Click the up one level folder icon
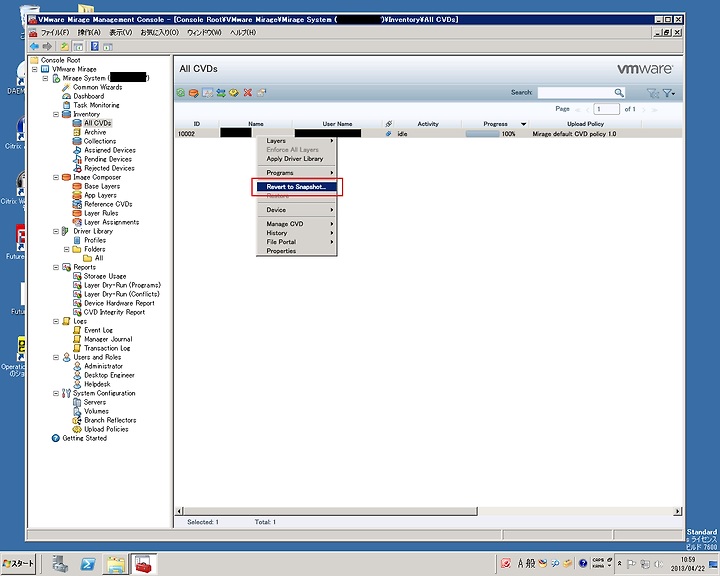 tap(65, 46)
